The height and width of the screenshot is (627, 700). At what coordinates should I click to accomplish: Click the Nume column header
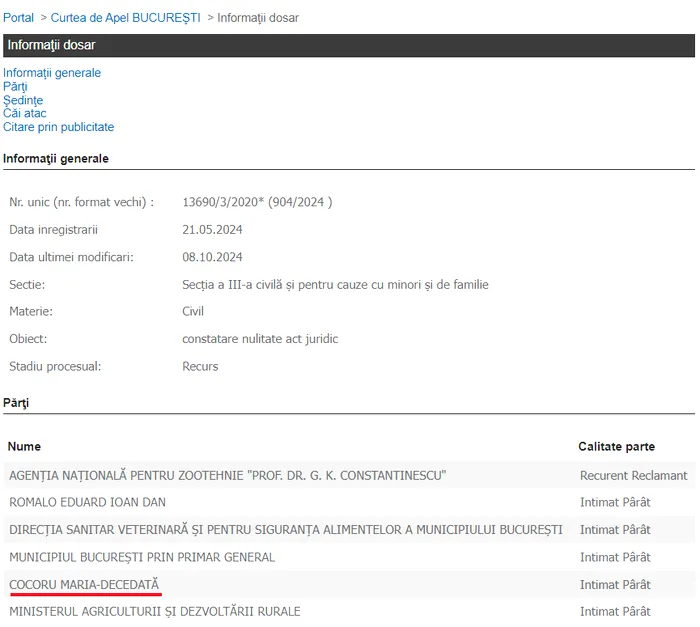[x=25, y=446]
